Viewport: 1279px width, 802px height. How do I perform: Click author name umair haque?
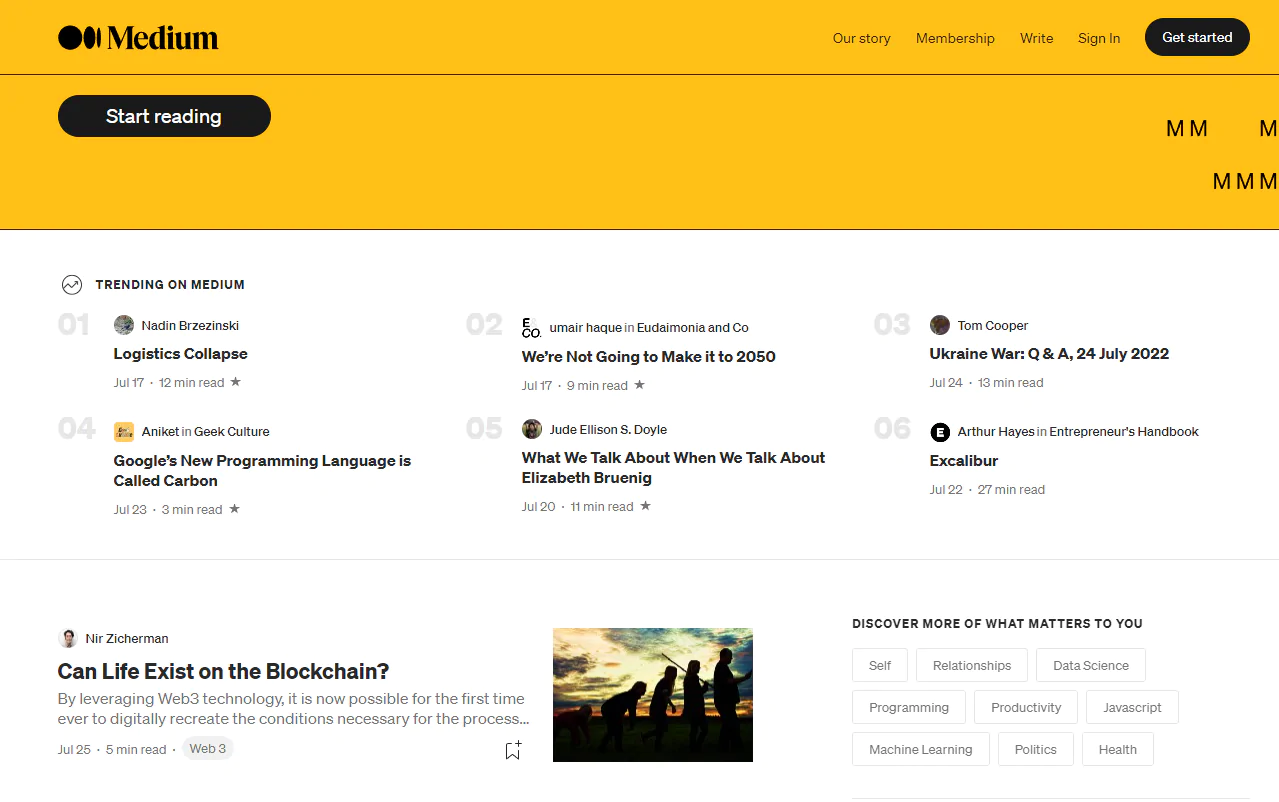585,328
